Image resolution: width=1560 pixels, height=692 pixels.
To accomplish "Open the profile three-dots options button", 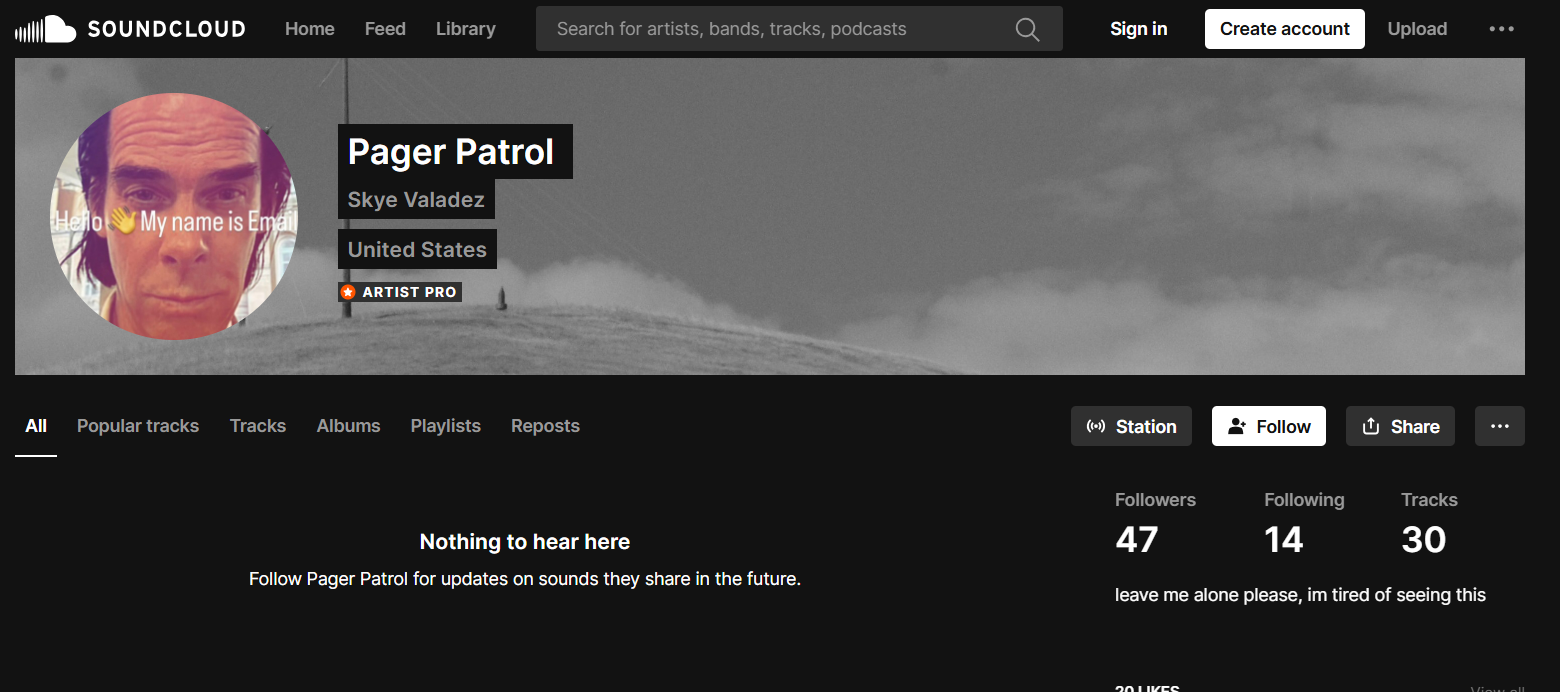I will [1499, 426].
